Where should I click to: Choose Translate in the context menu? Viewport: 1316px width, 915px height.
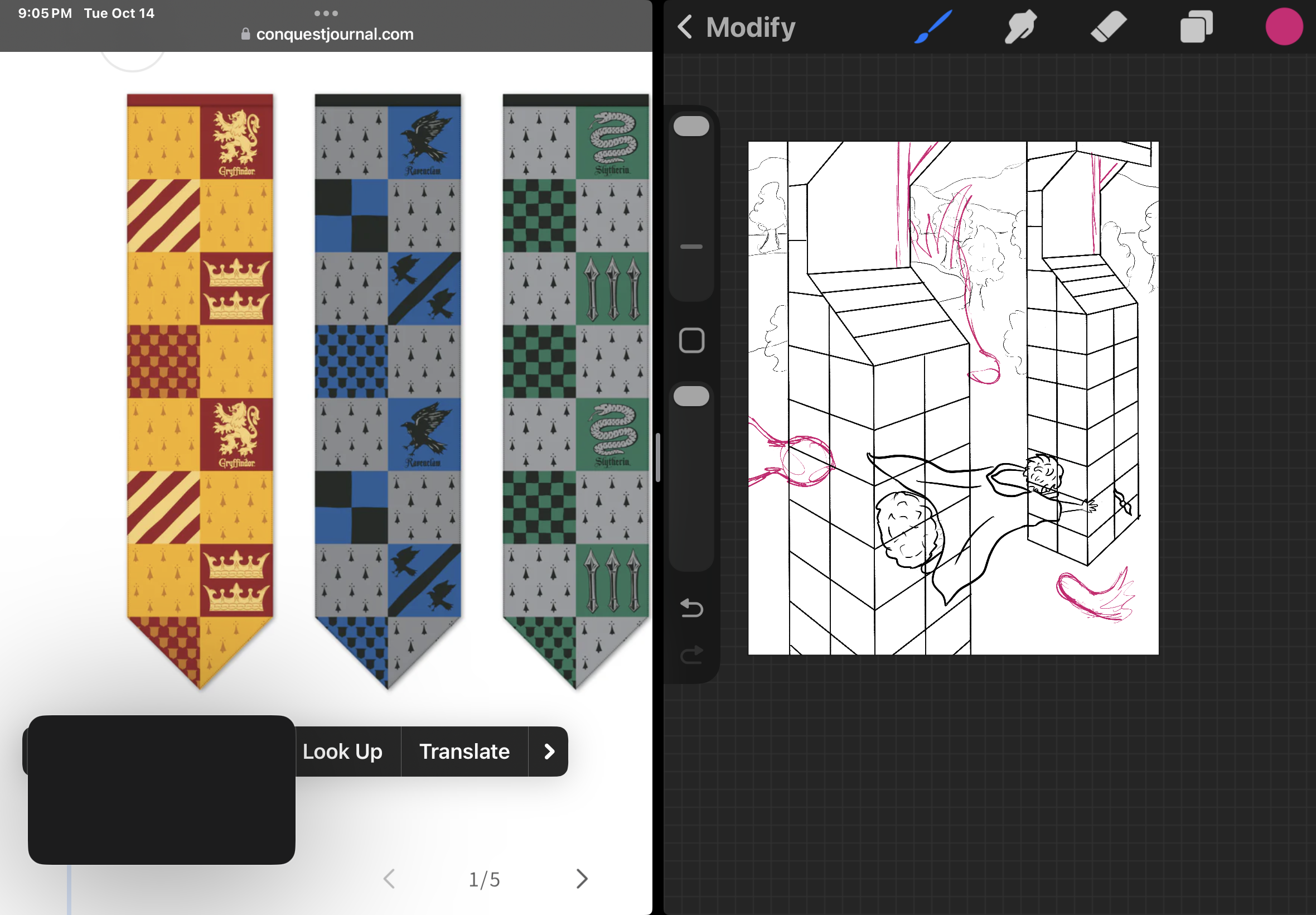[x=465, y=752]
